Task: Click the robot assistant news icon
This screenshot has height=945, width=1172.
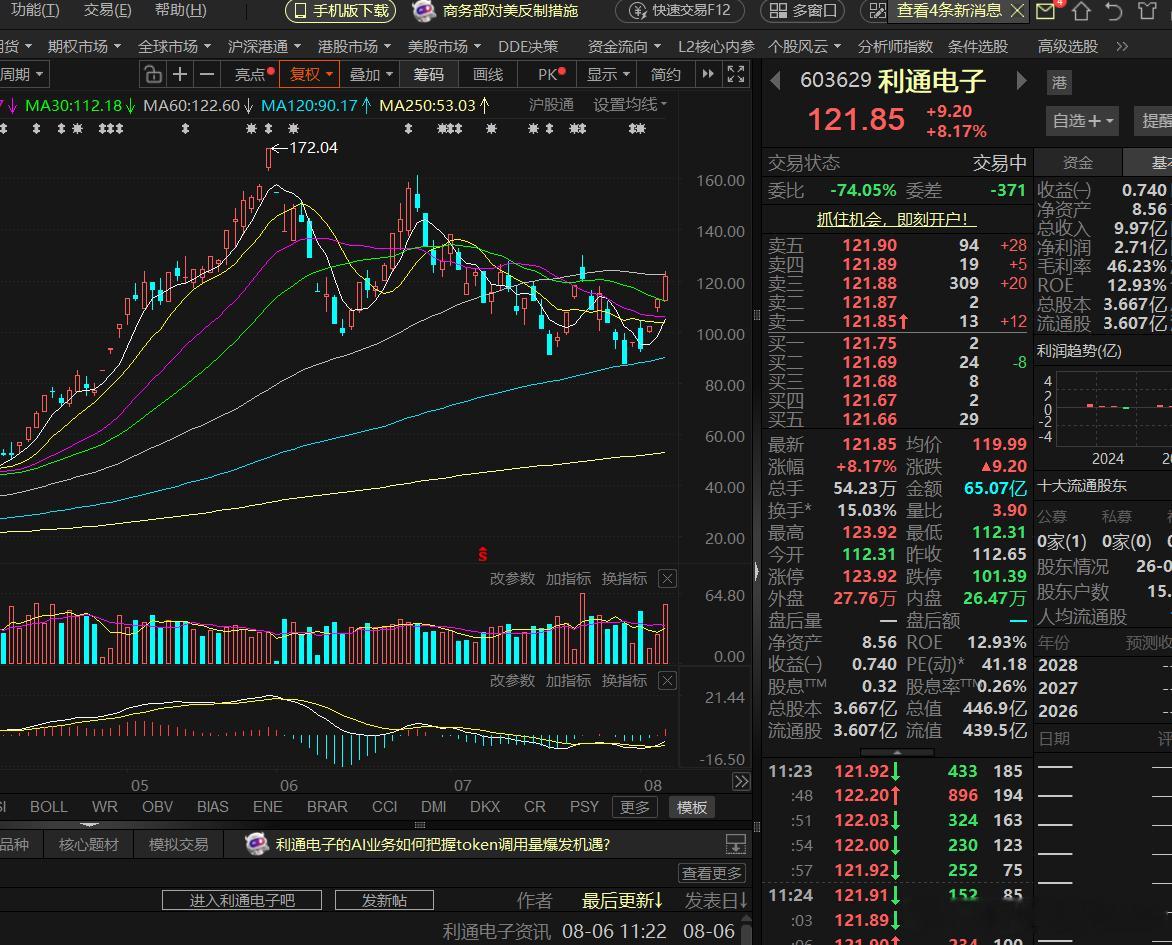Action: point(423,10)
